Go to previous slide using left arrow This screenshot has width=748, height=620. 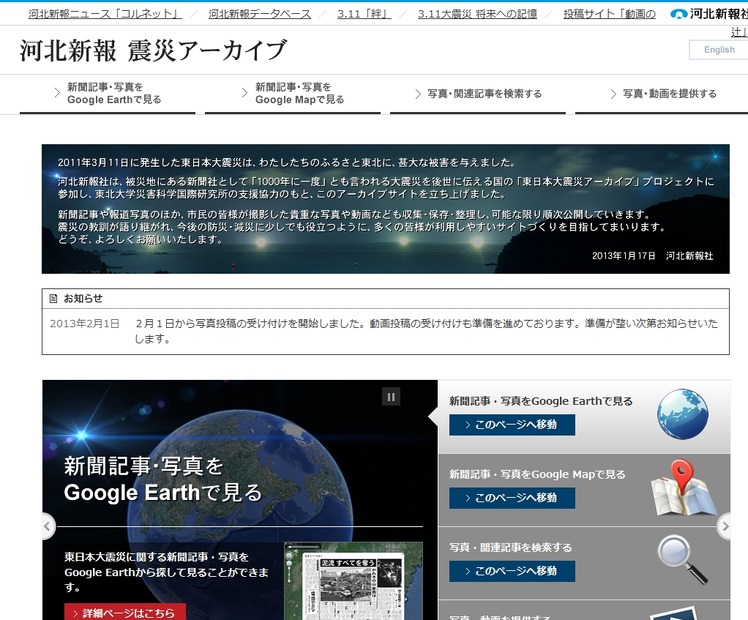48,527
